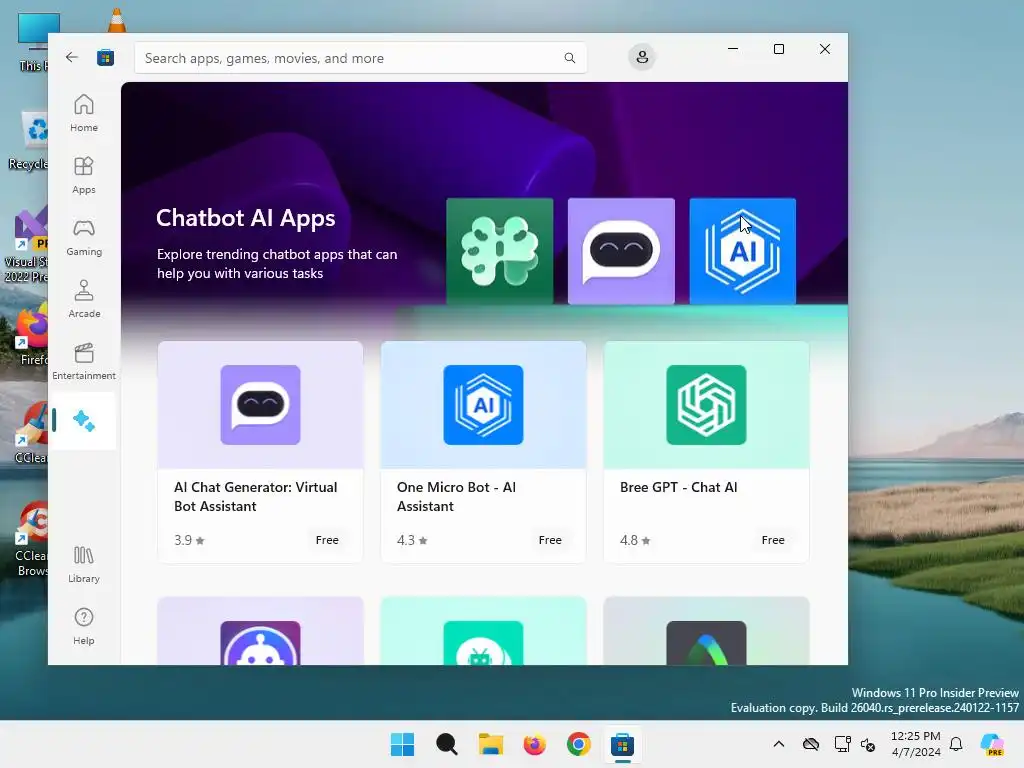This screenshot has width=1024, height=768.
Task: Open notifications bell icon
Action: coord(956,744)
